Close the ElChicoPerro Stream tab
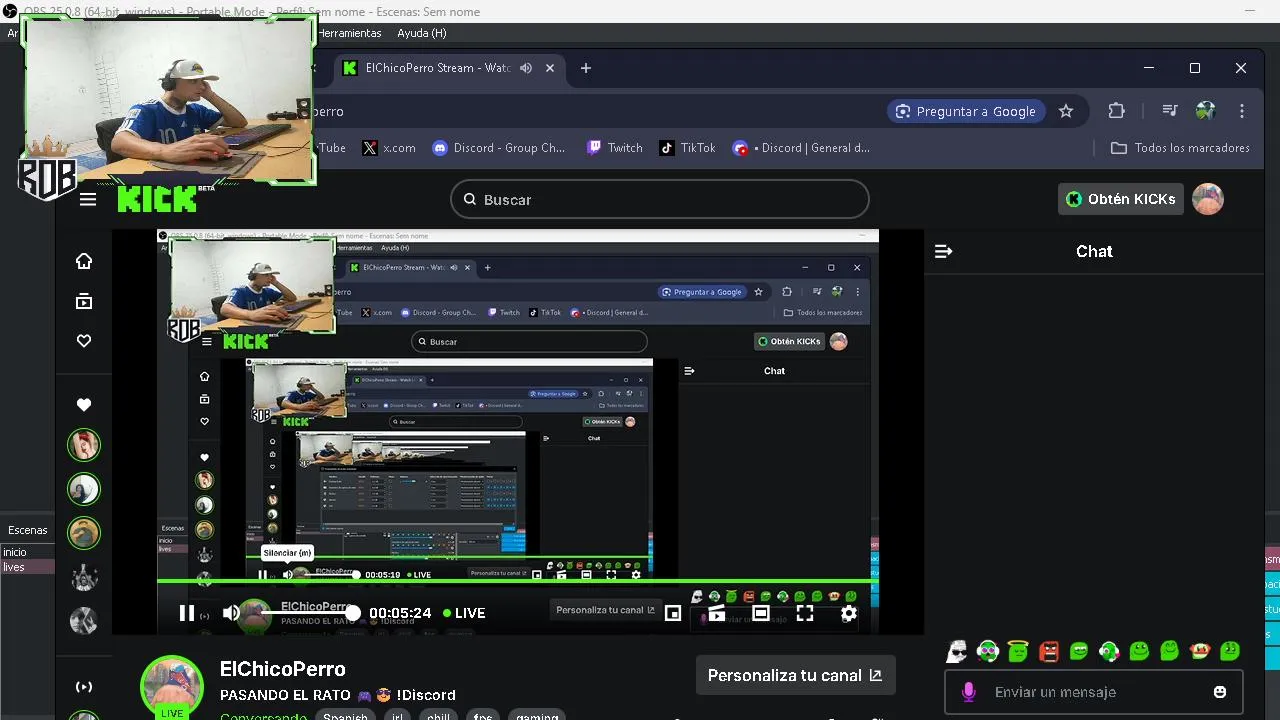The width and height of the screenshot is (1280, 720). pyautogui.click(x=550, y=68)
